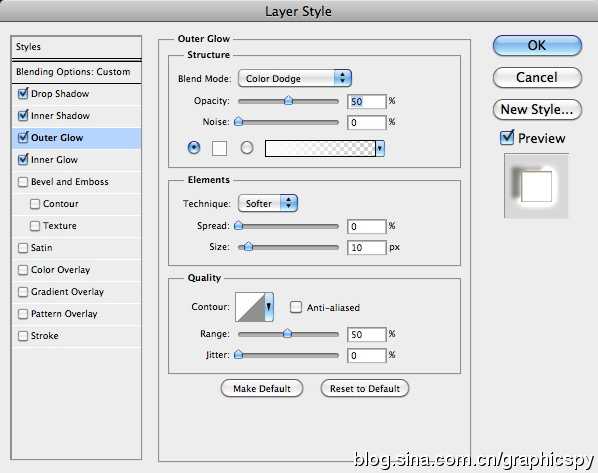Click the OK button
598x473 pixels.
[537, 45]
